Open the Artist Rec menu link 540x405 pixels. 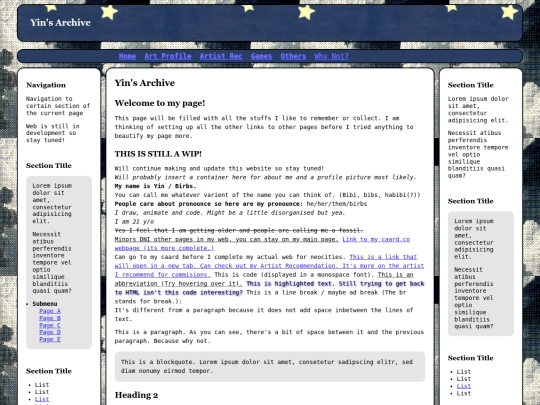221,56
